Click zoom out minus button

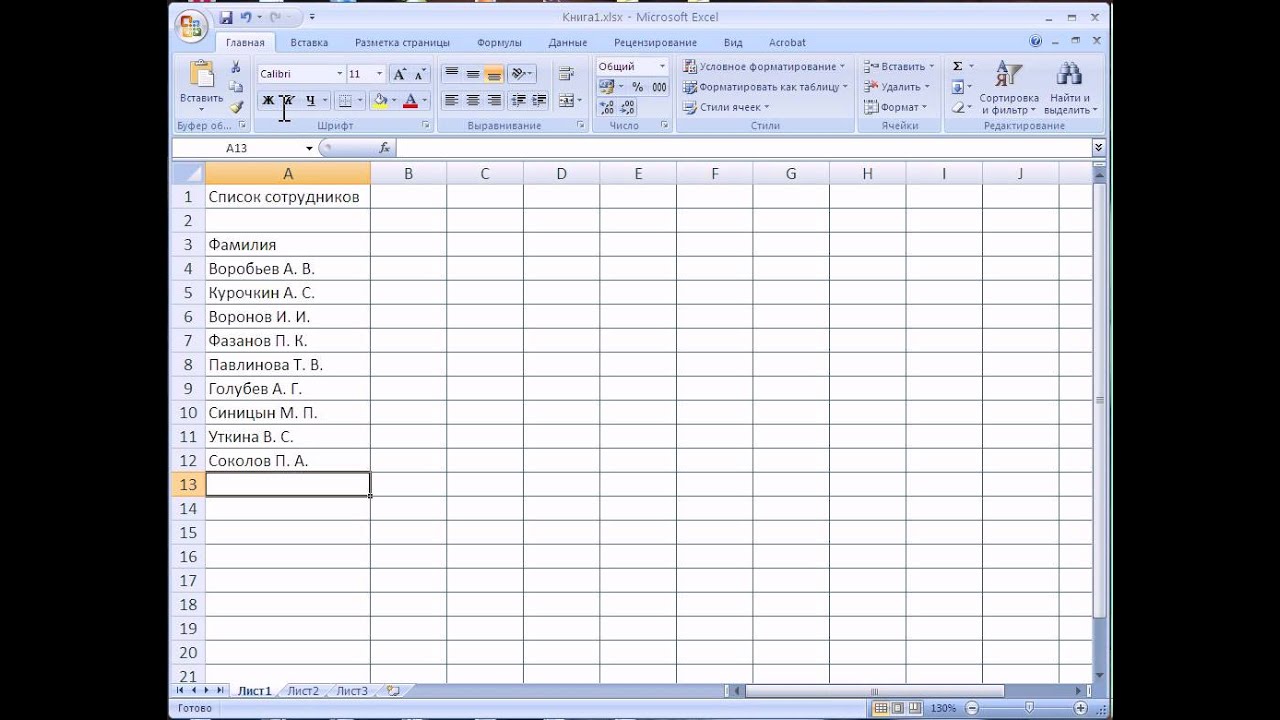972,708
